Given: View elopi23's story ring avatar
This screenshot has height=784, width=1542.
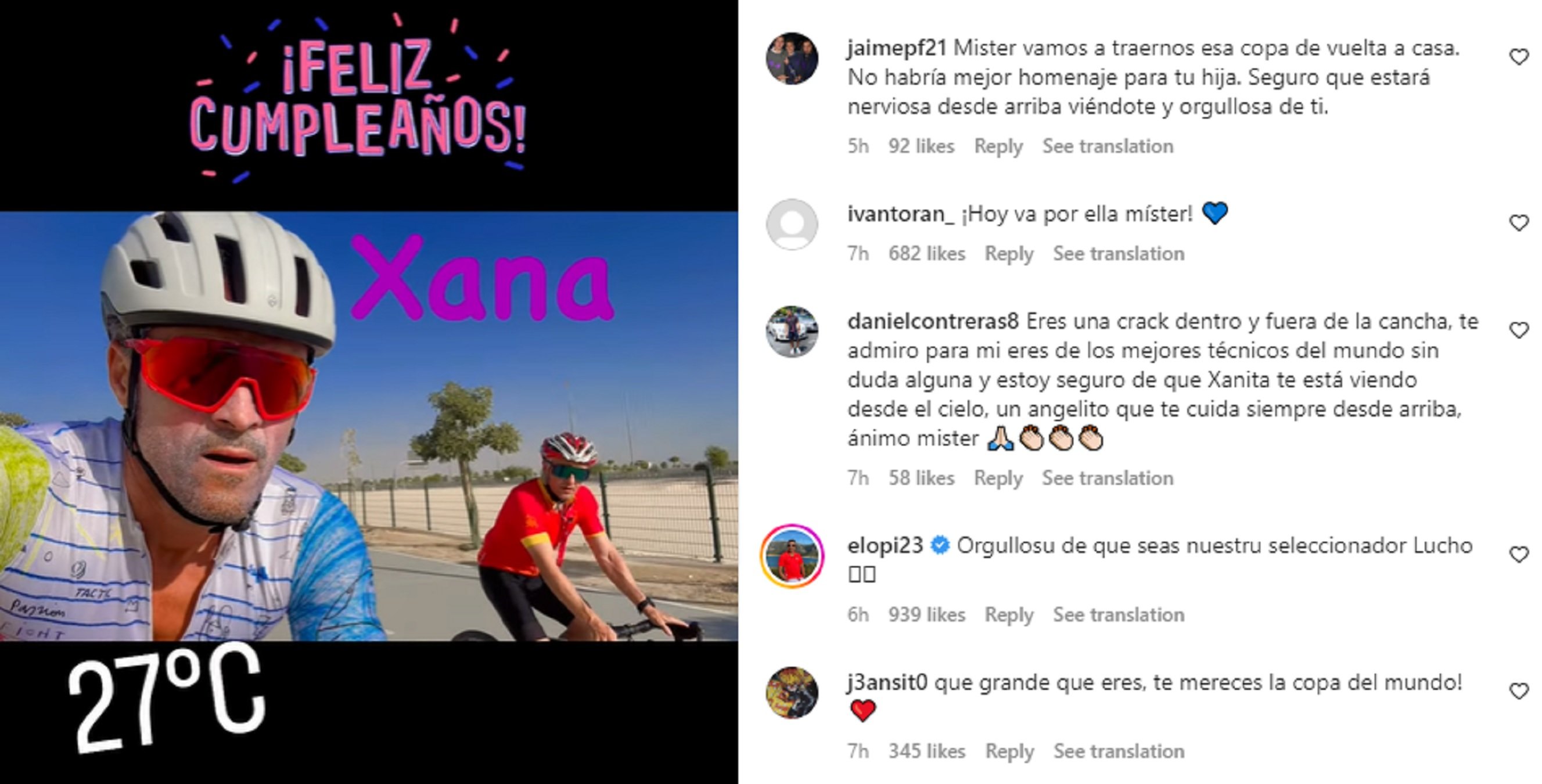Looking at the screenshot, I should pyautogui.click(x=792, y=556).
